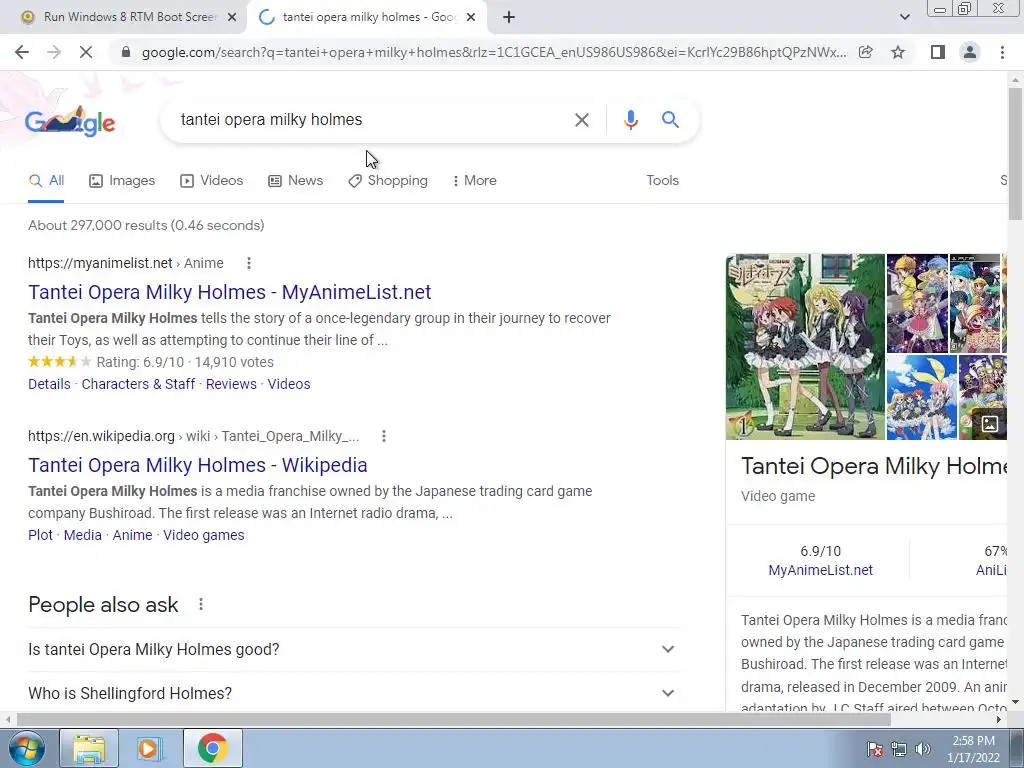Click the vertical page scrollbar
The image size is (1024, 768).
[1016, 153]
